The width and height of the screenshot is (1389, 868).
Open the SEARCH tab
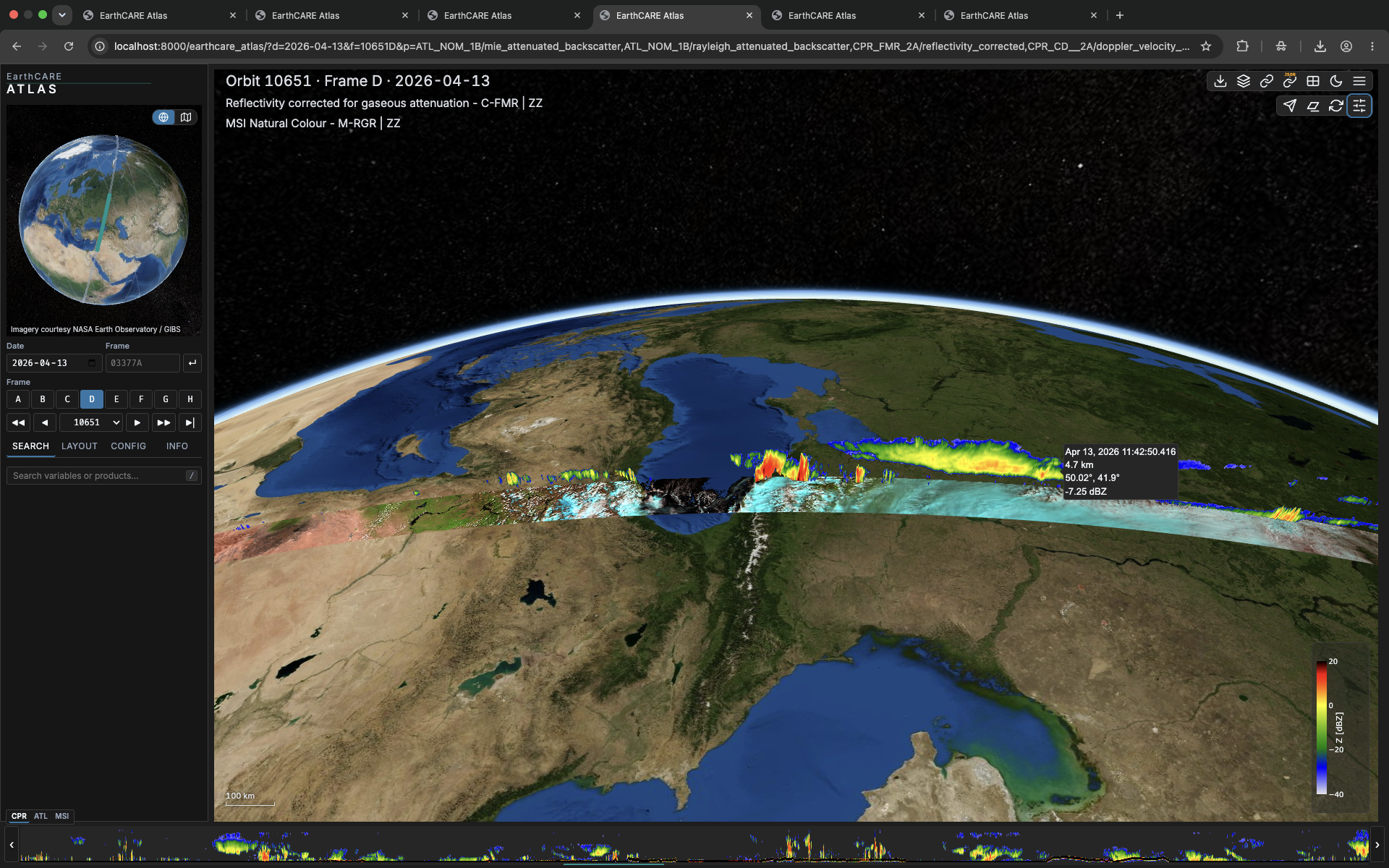pos(30,446)
